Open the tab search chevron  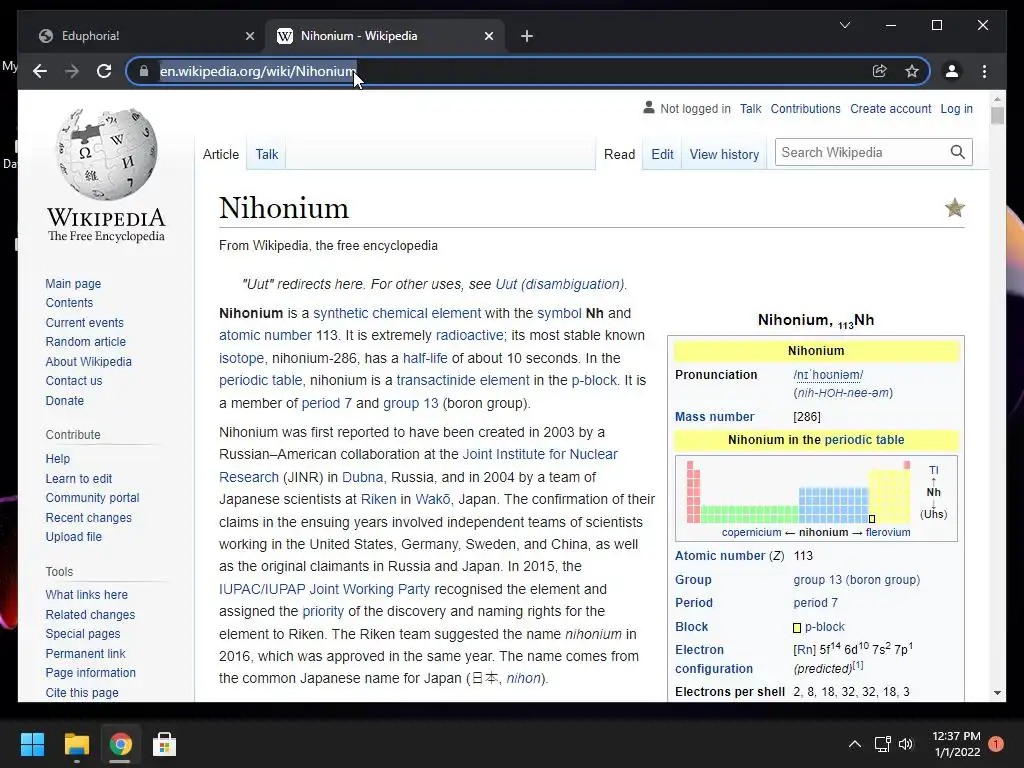coord(845,25)
